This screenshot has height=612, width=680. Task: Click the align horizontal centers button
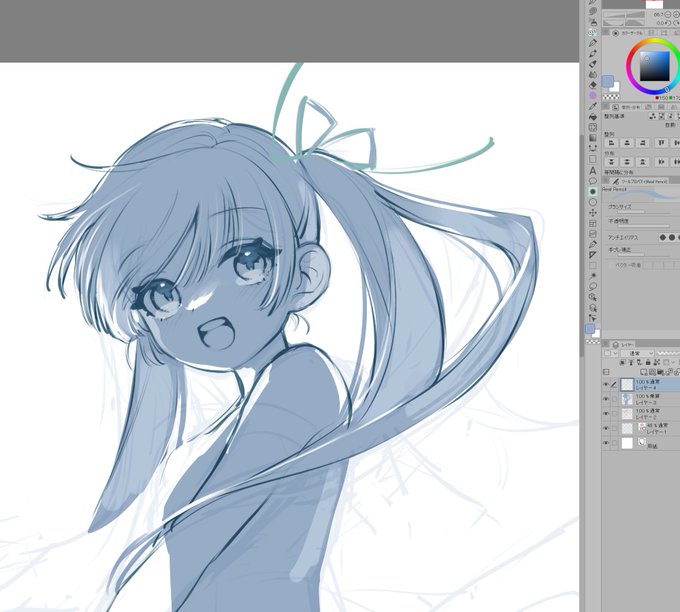[x=627, y=143]
